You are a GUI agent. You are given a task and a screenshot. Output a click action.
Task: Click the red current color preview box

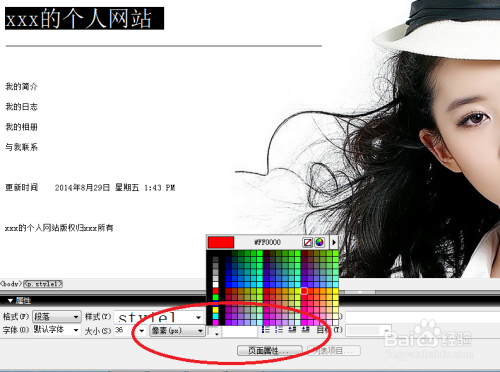tap(221, 242)
